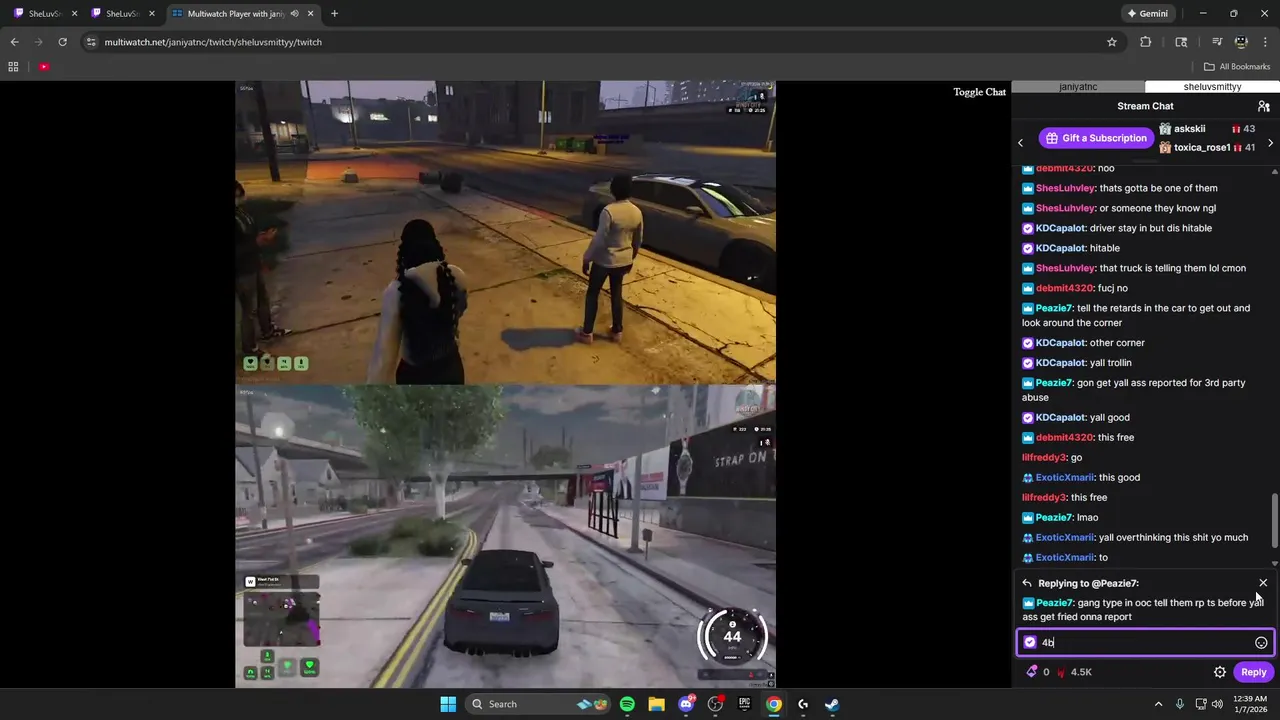Image resolution: width=1280 pixels, height=720 pixels.
Task: Go back to the previous page
Action: (x=14, y=42)
